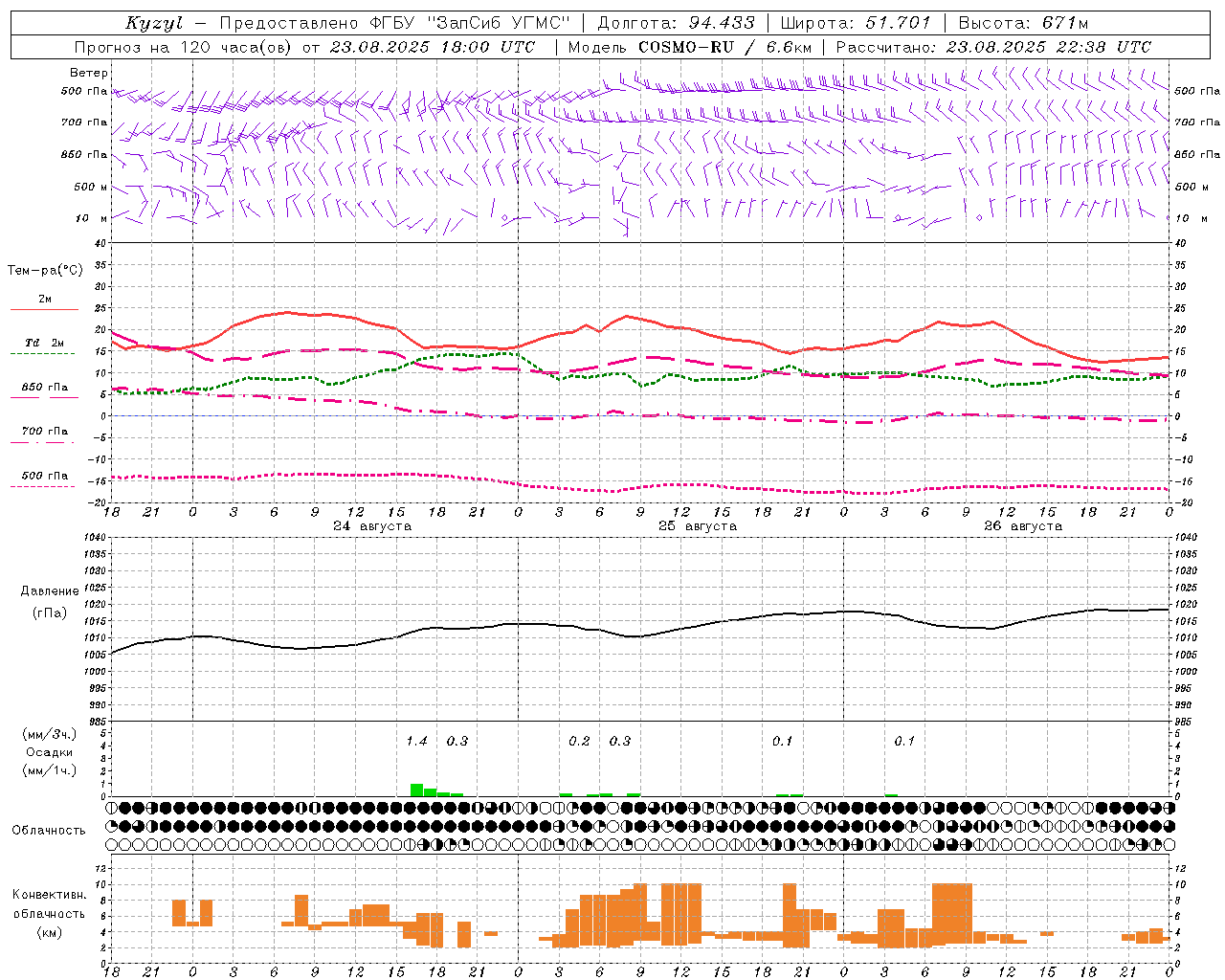1225x980 pixels.
Task: Click the date label "25 августа"
Action: [x=698, y=526]
